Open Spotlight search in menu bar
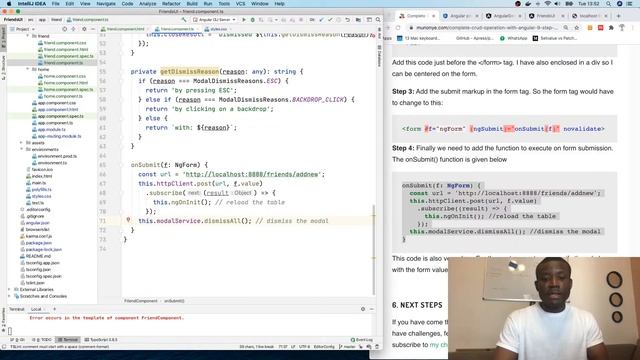 [608, 4]
